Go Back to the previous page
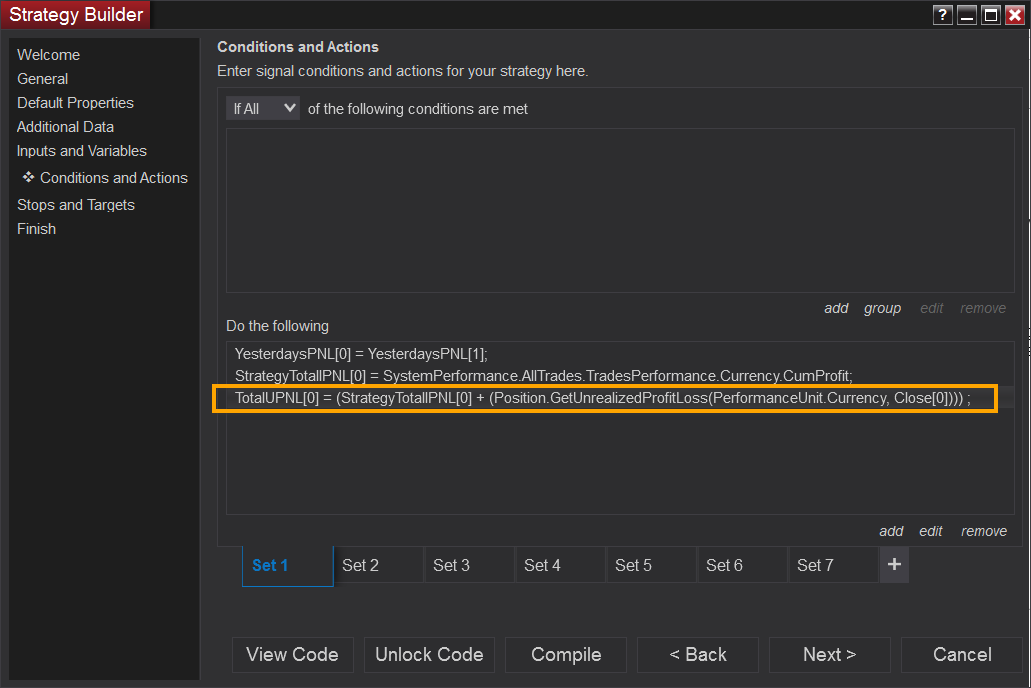This screenshot has width=1031, height=688. coord(698,655)
